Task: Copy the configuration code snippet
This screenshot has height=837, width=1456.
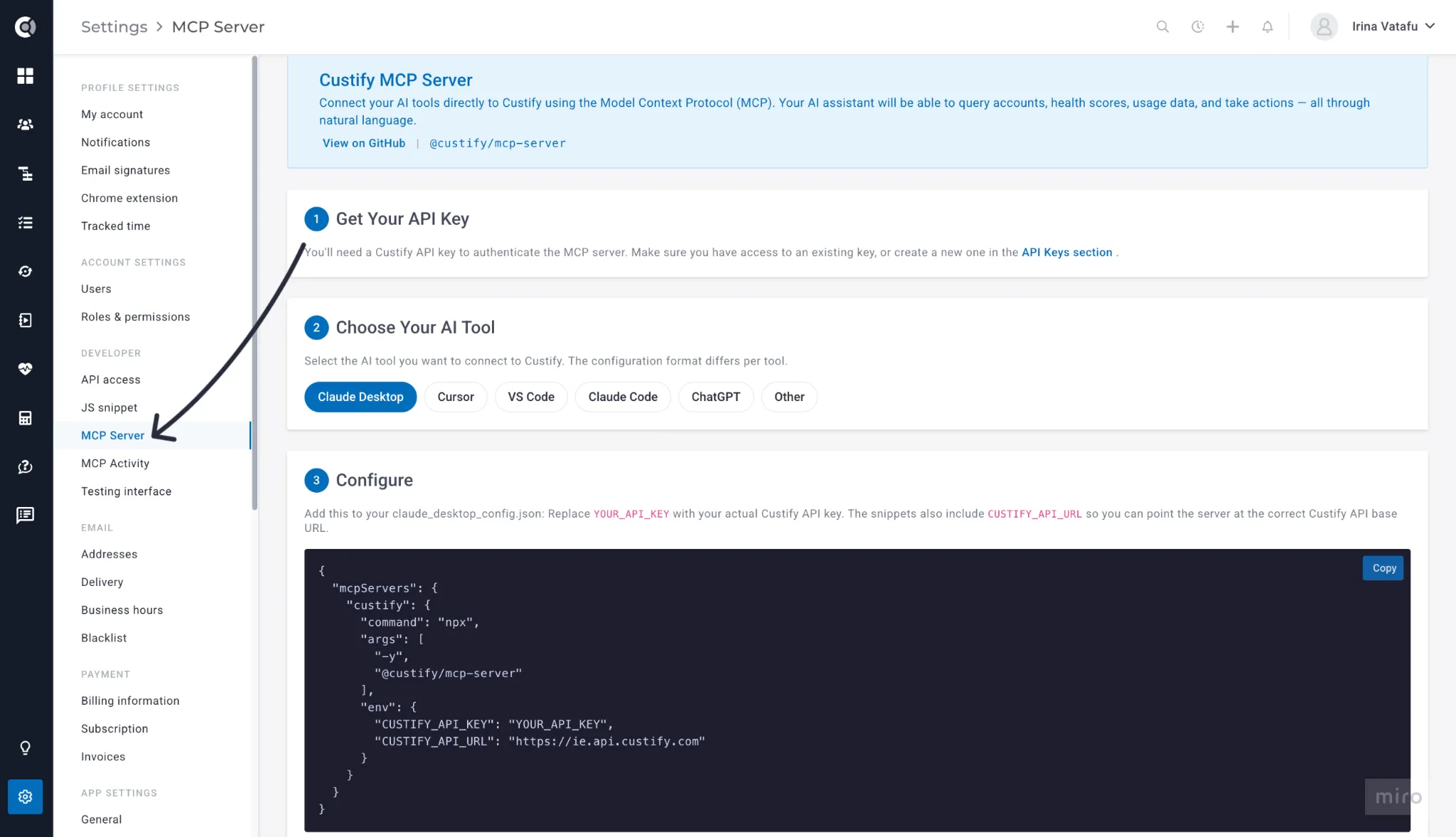Action: pyautogui.click(x=1383, y=568)
